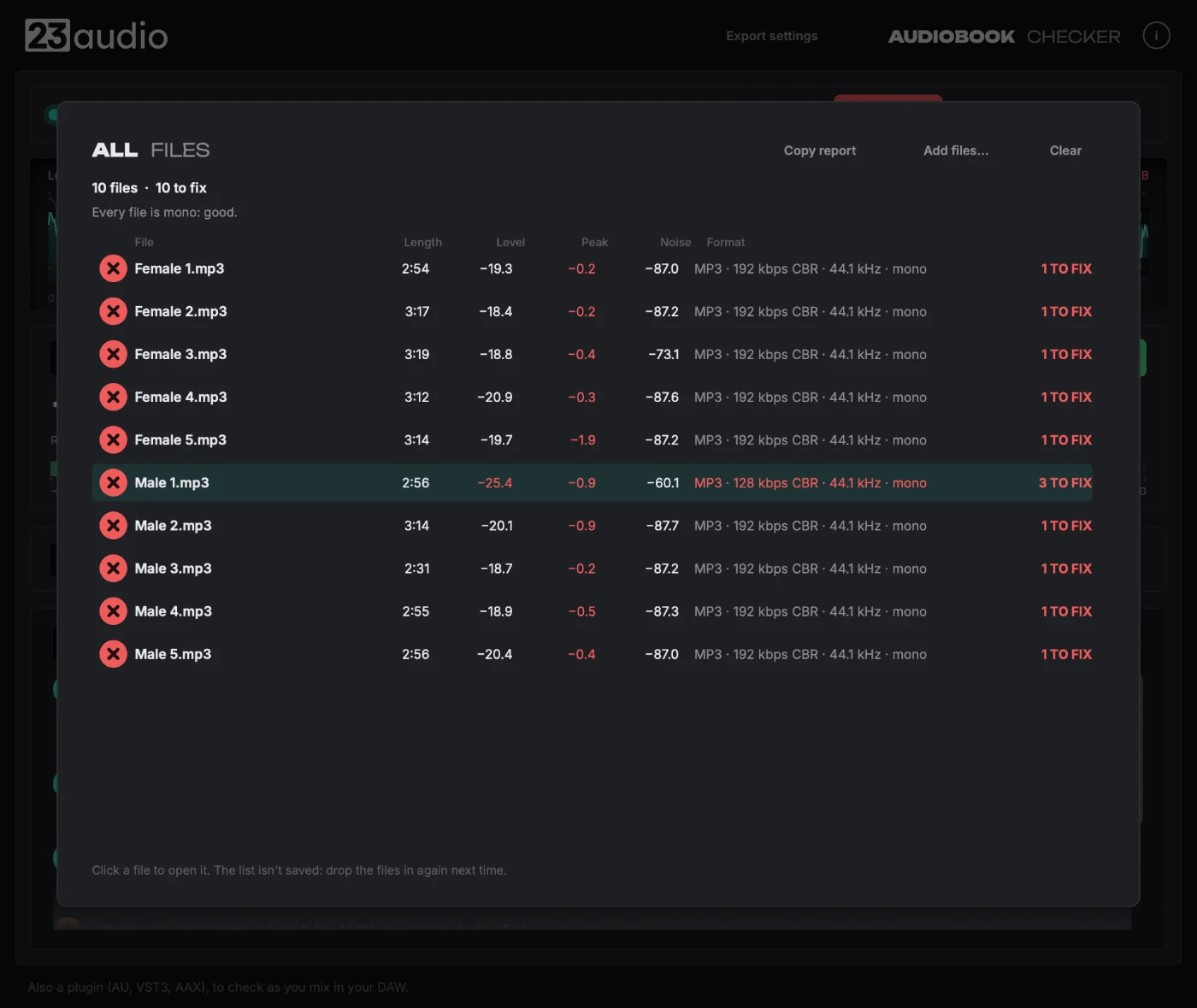1197x1008 pixels.
Task: Open Export settings
Action: pyautogui.click(x=772, y=36)
